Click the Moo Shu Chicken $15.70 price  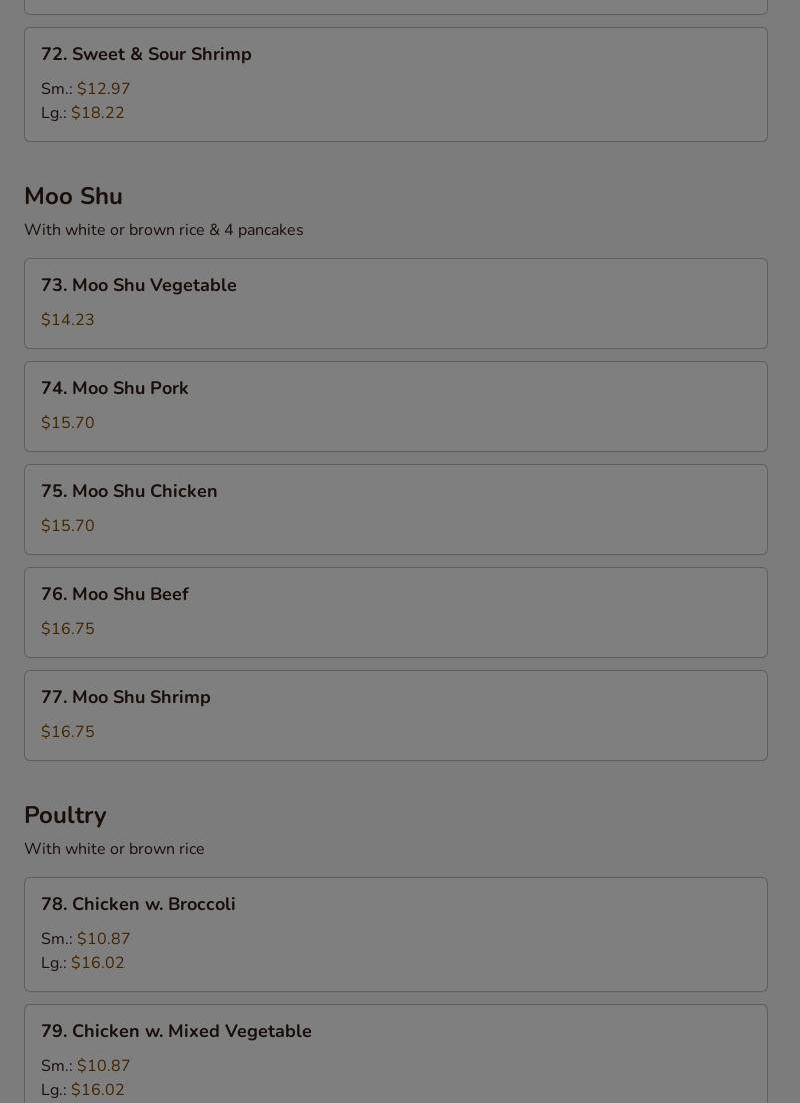[68, 526]
